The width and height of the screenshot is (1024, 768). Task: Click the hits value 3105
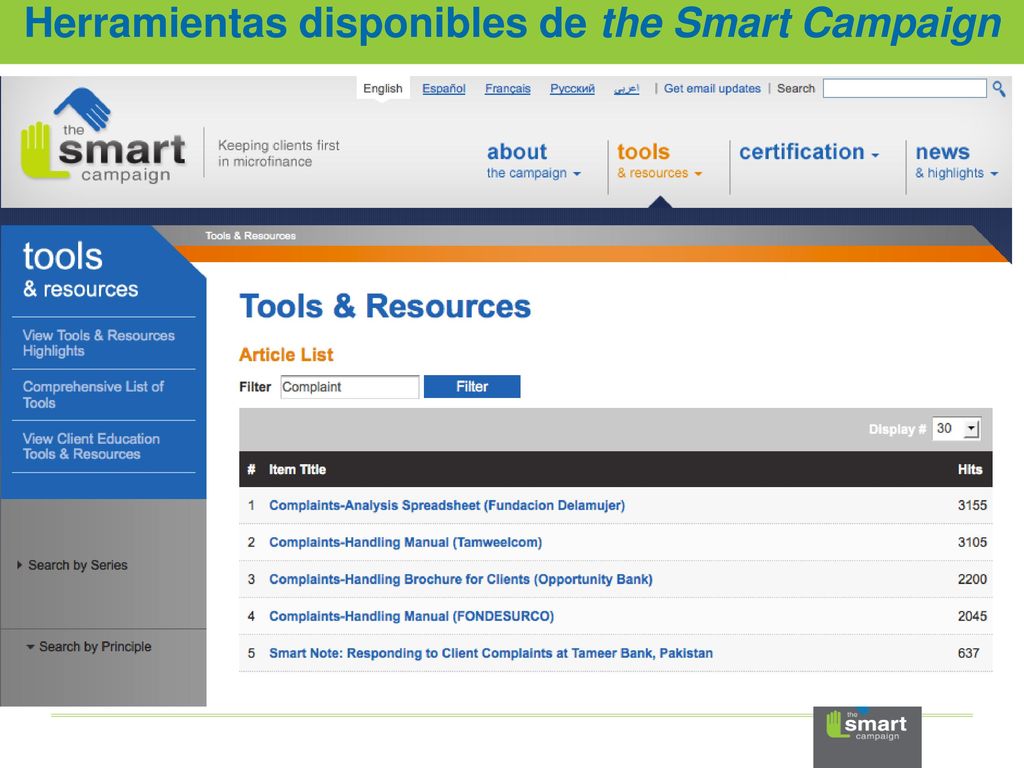[x=972, y=542]
